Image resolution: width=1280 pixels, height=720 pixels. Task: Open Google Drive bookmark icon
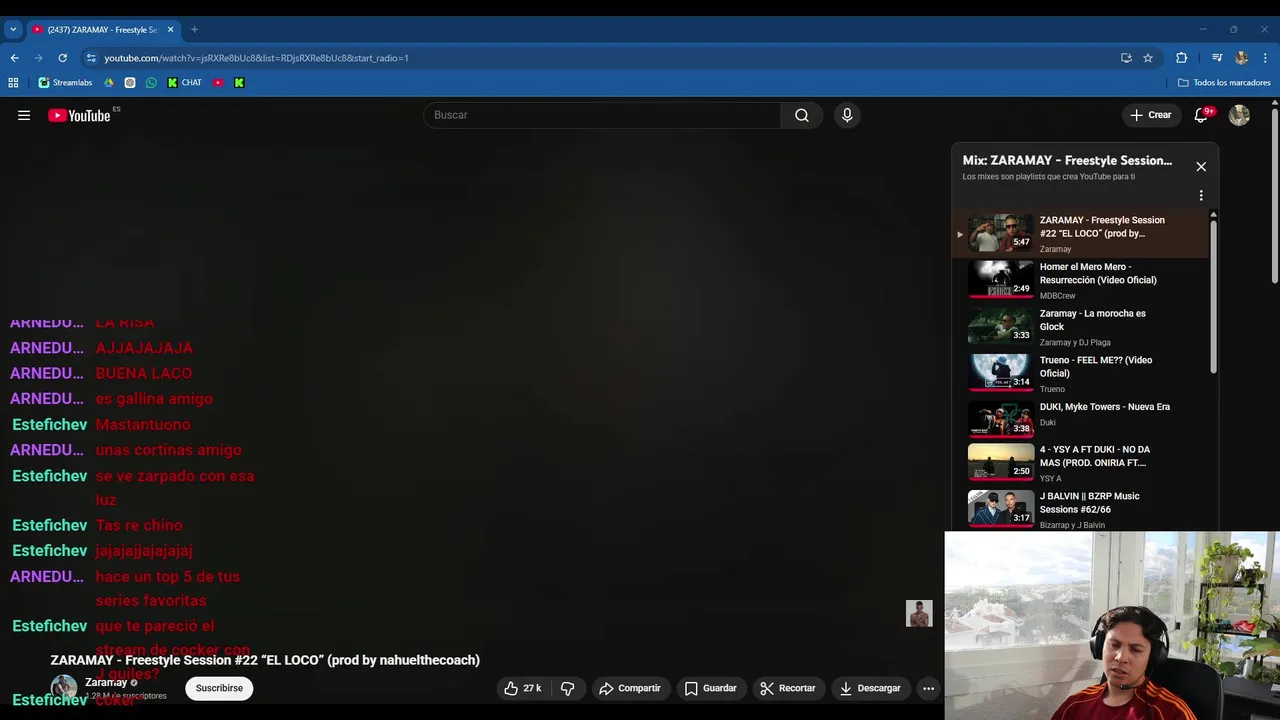pos(109,83)
